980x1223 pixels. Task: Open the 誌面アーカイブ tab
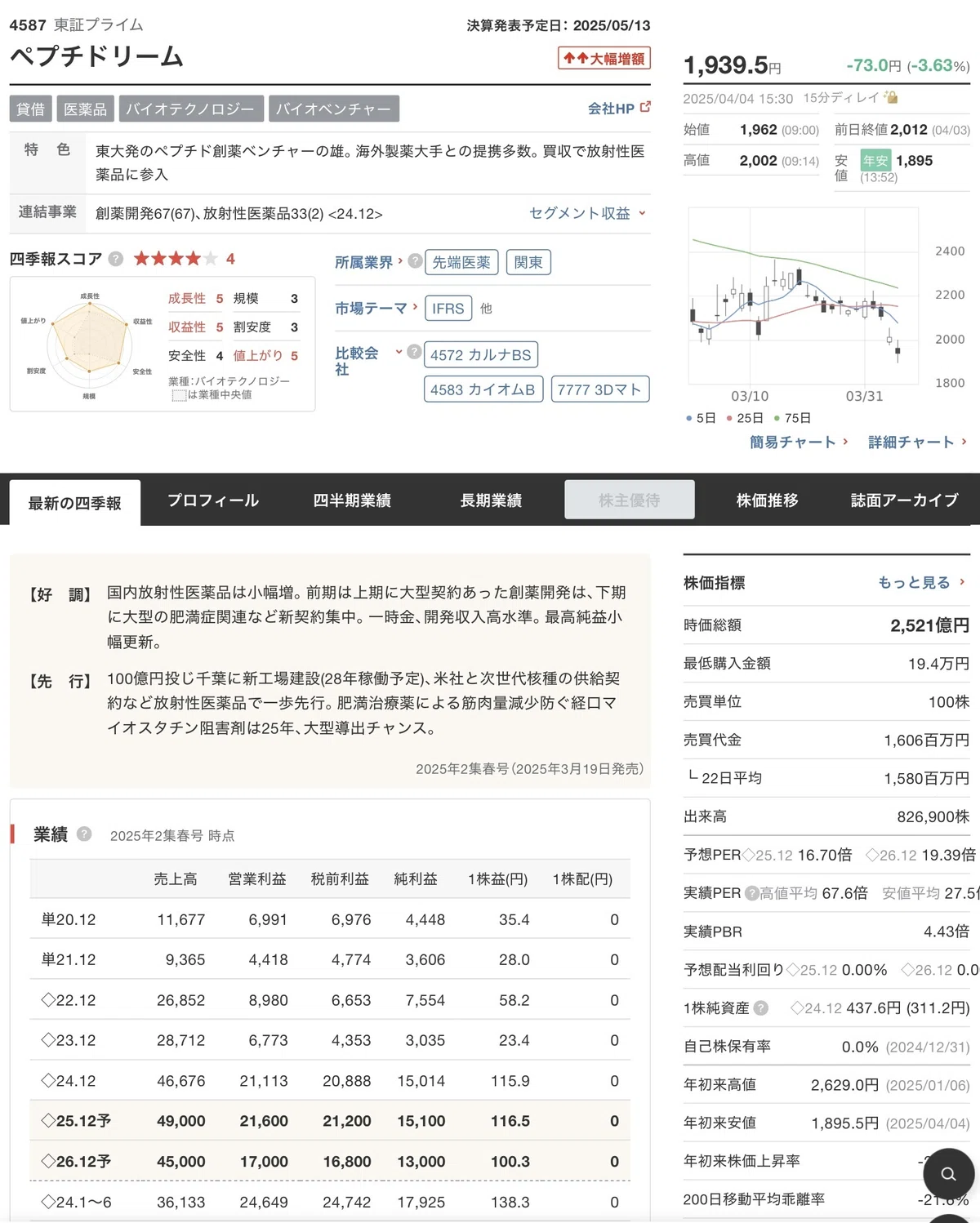click(905, 500)
